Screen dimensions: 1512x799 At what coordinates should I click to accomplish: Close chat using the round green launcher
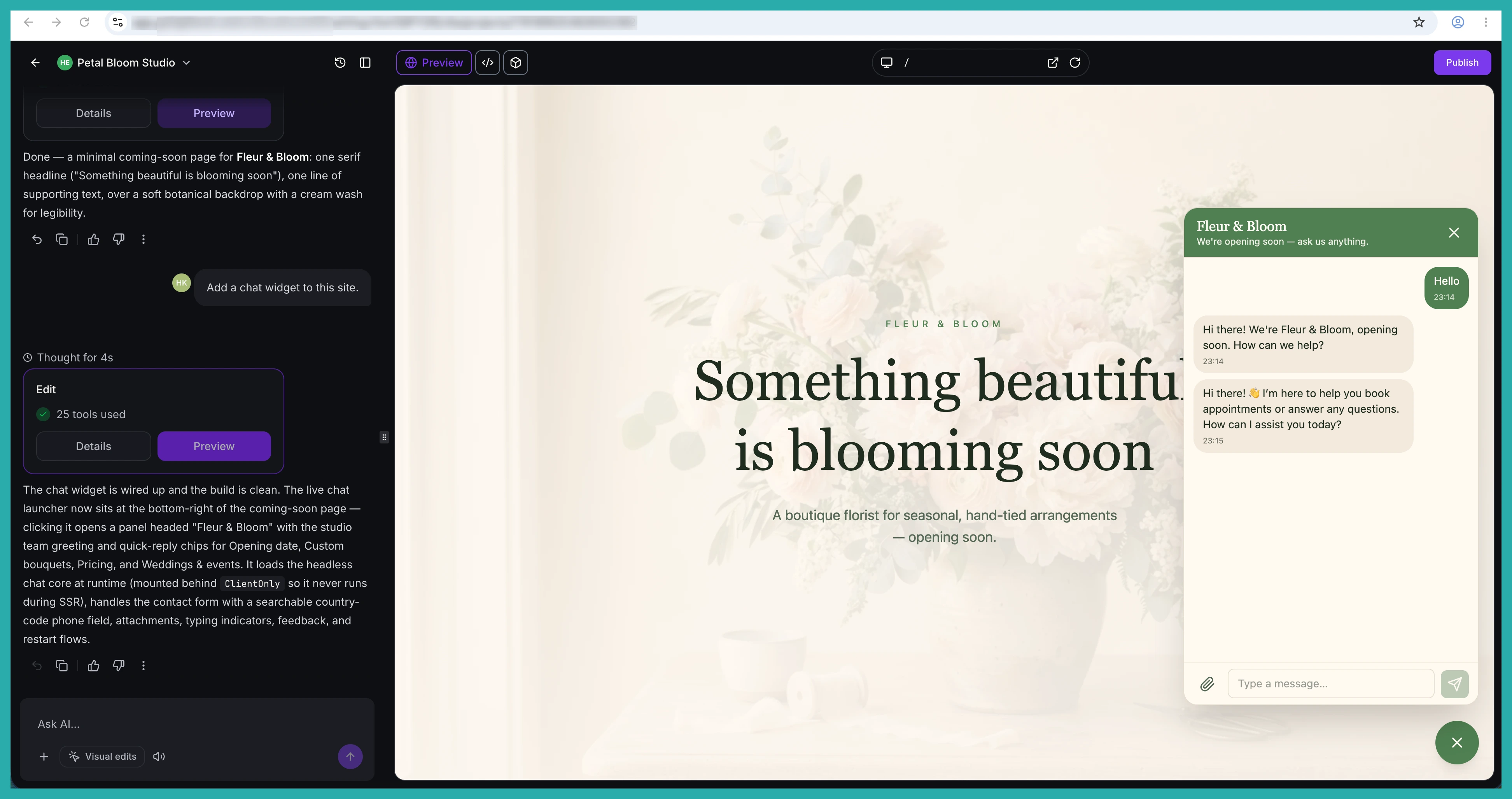click(1457, 743)
